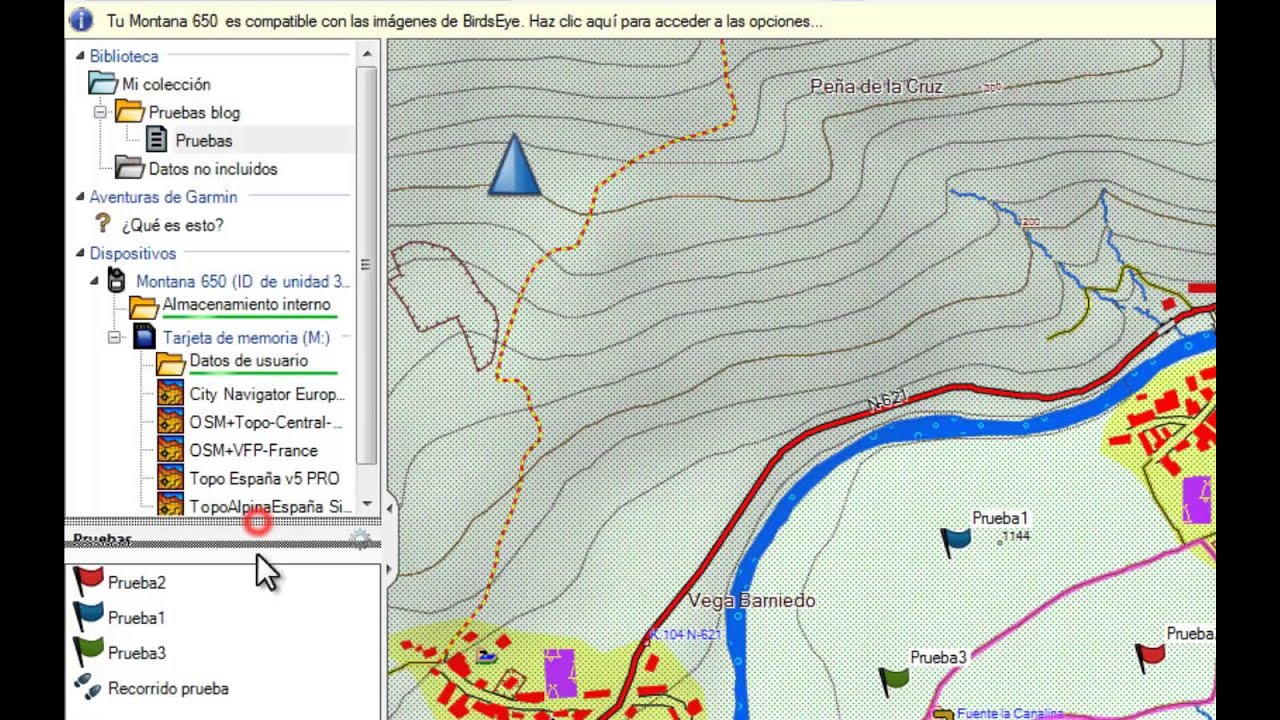
Task: Click the blue flag icon of Prueba1
Action: (x=89, y=616)
